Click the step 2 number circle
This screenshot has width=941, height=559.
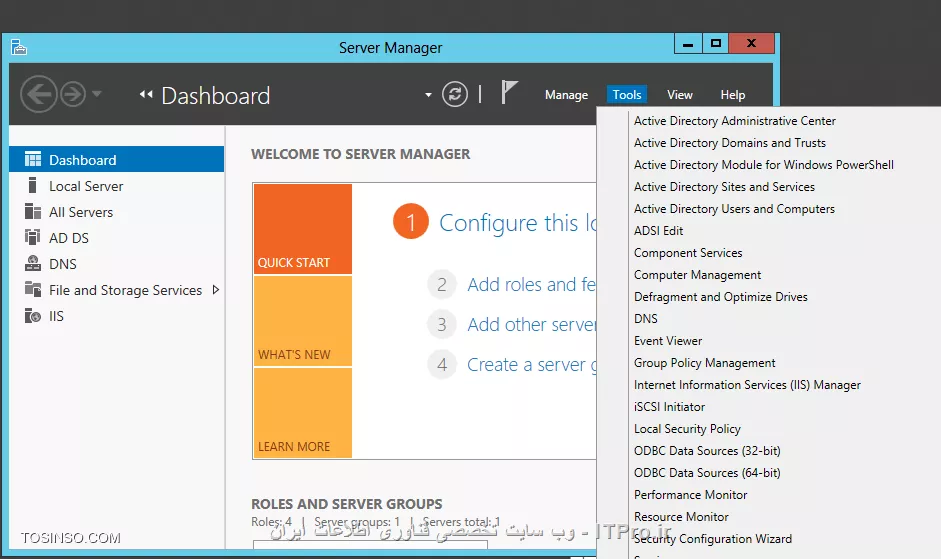tap(442, 284)
